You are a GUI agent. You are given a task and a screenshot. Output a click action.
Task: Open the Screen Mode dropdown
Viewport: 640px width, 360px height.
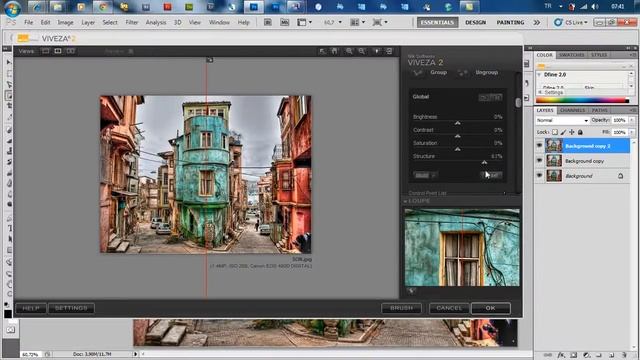[380, 22]
